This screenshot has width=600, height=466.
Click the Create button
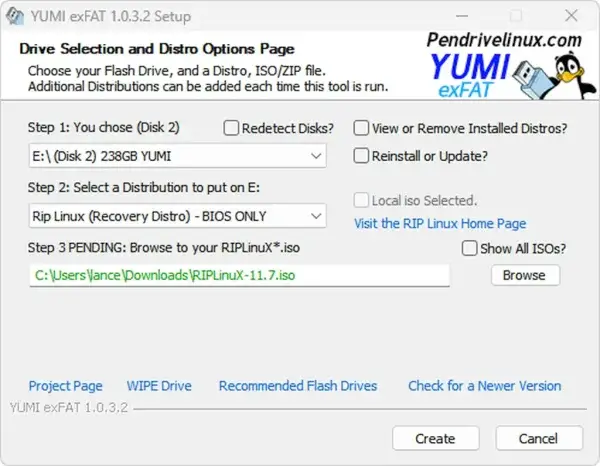(435, 438)
